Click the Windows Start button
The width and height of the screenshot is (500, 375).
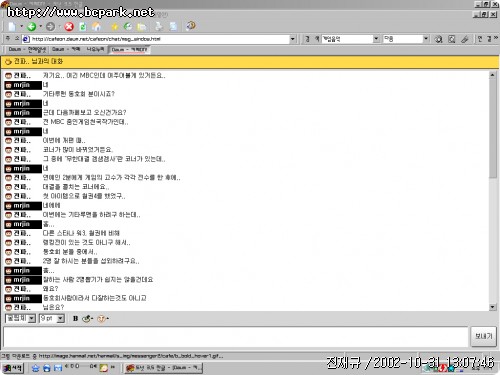coord(13,368)
